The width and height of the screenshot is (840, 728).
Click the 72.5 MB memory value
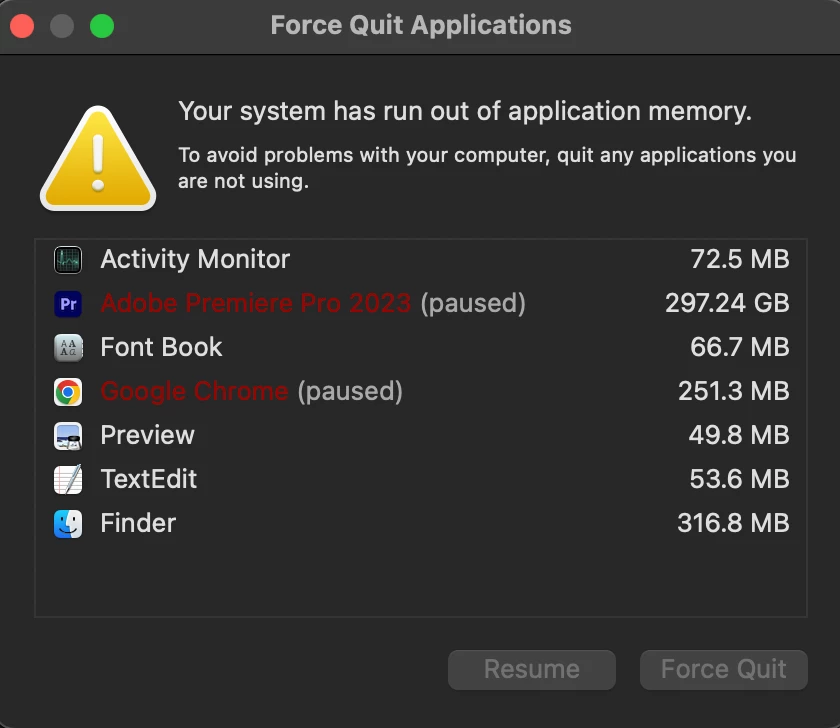740,259
